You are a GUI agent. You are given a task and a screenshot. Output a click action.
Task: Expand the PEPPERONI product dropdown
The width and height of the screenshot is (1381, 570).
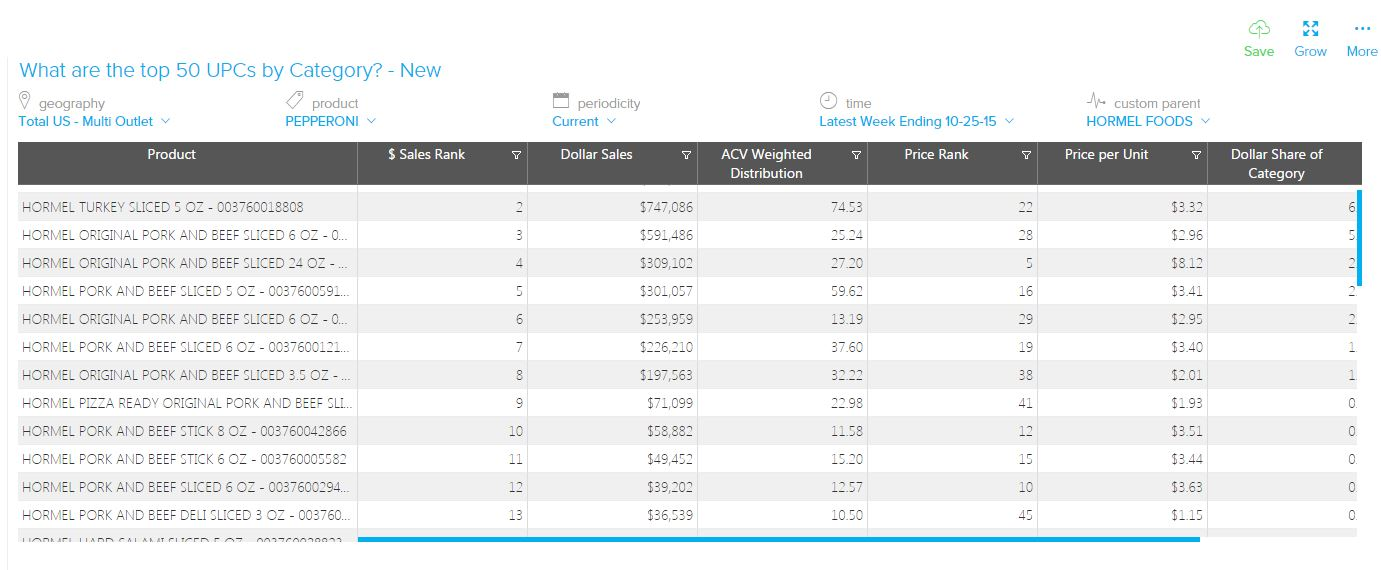(330, 121)
